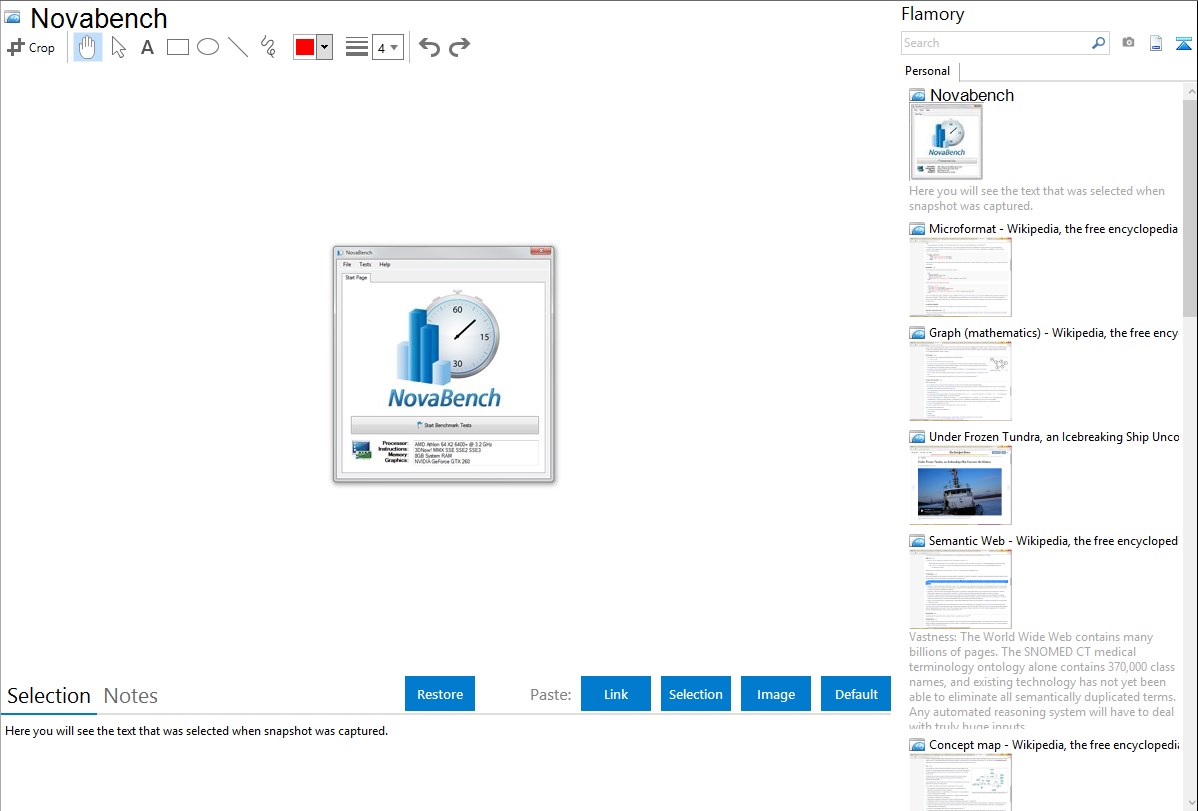
Task: Undo the last annotation
Action: pos(429,47)
